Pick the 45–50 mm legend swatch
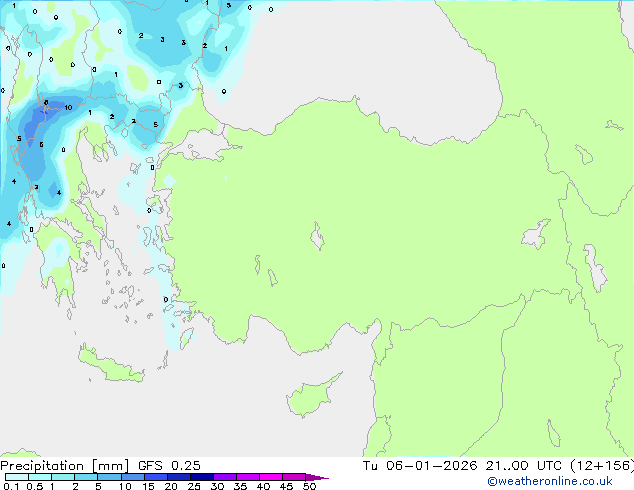Viewport: 634px width, 490px height. pos(294,477)
